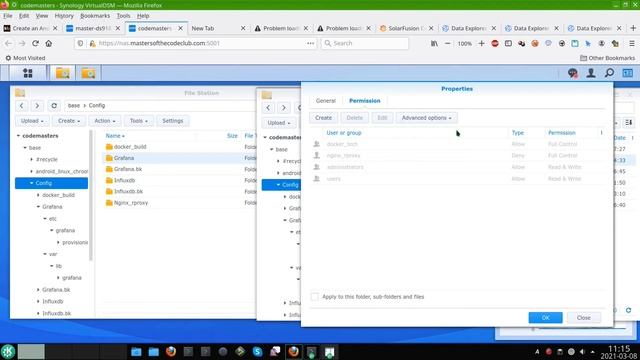Collapse the Grafana tree node
This screenshot has width=640, height=360.
pyautogui.click(x=38, y=207)
